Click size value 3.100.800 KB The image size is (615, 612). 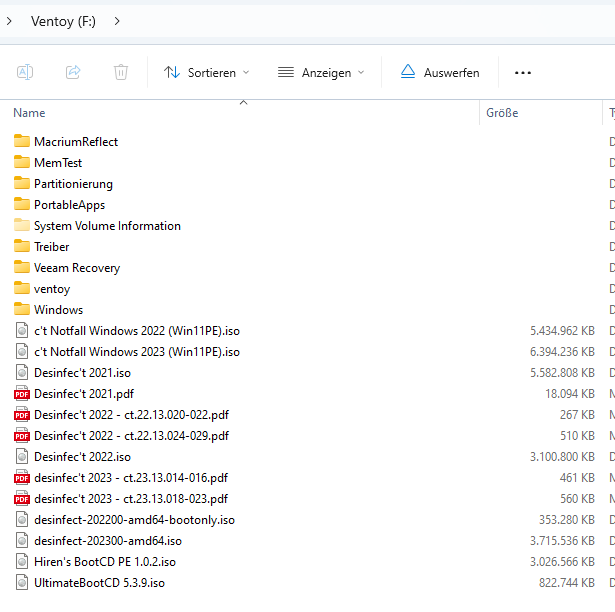562,457
